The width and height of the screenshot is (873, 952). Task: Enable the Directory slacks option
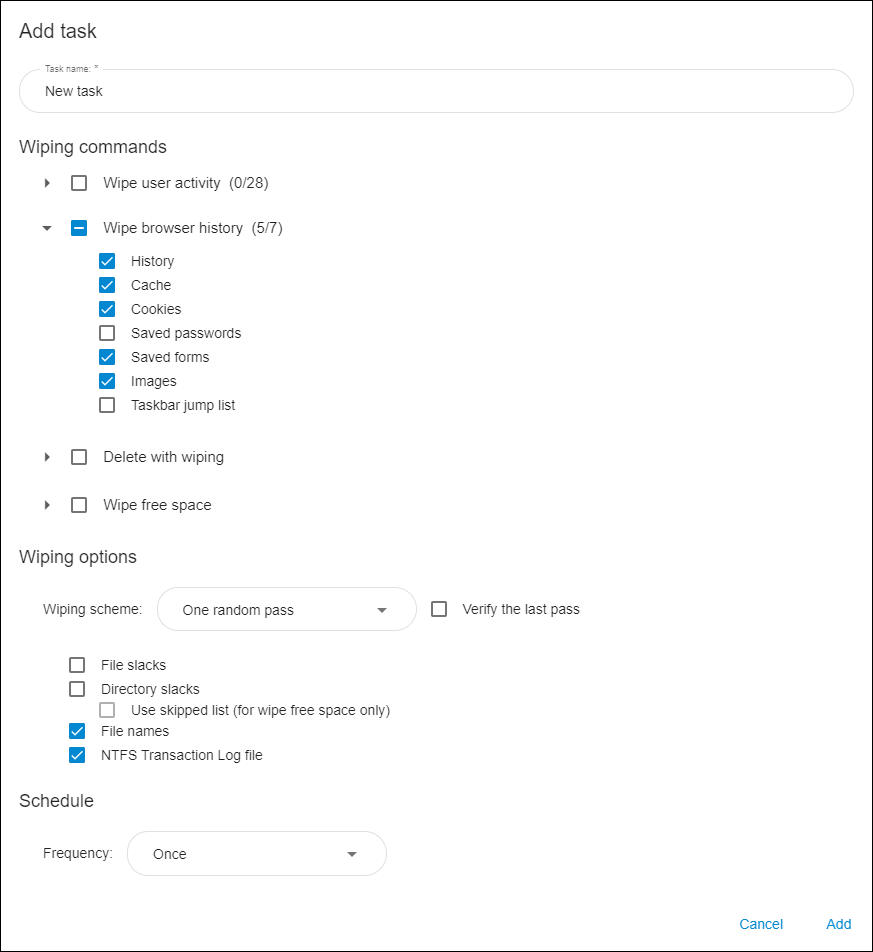(x=77, y=689)
